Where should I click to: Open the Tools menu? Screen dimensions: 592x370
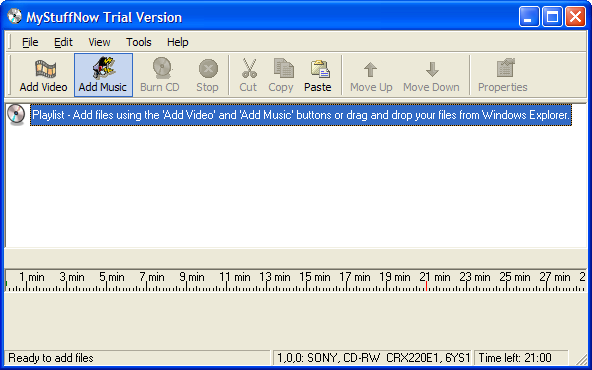(139, 42)
